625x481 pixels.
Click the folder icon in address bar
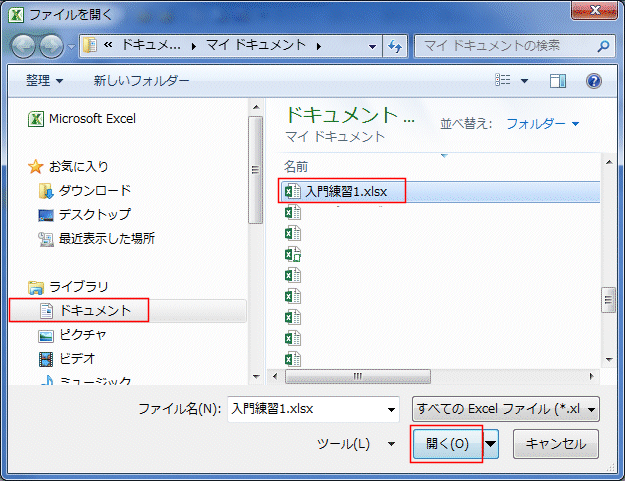click(x=90, y=45)
